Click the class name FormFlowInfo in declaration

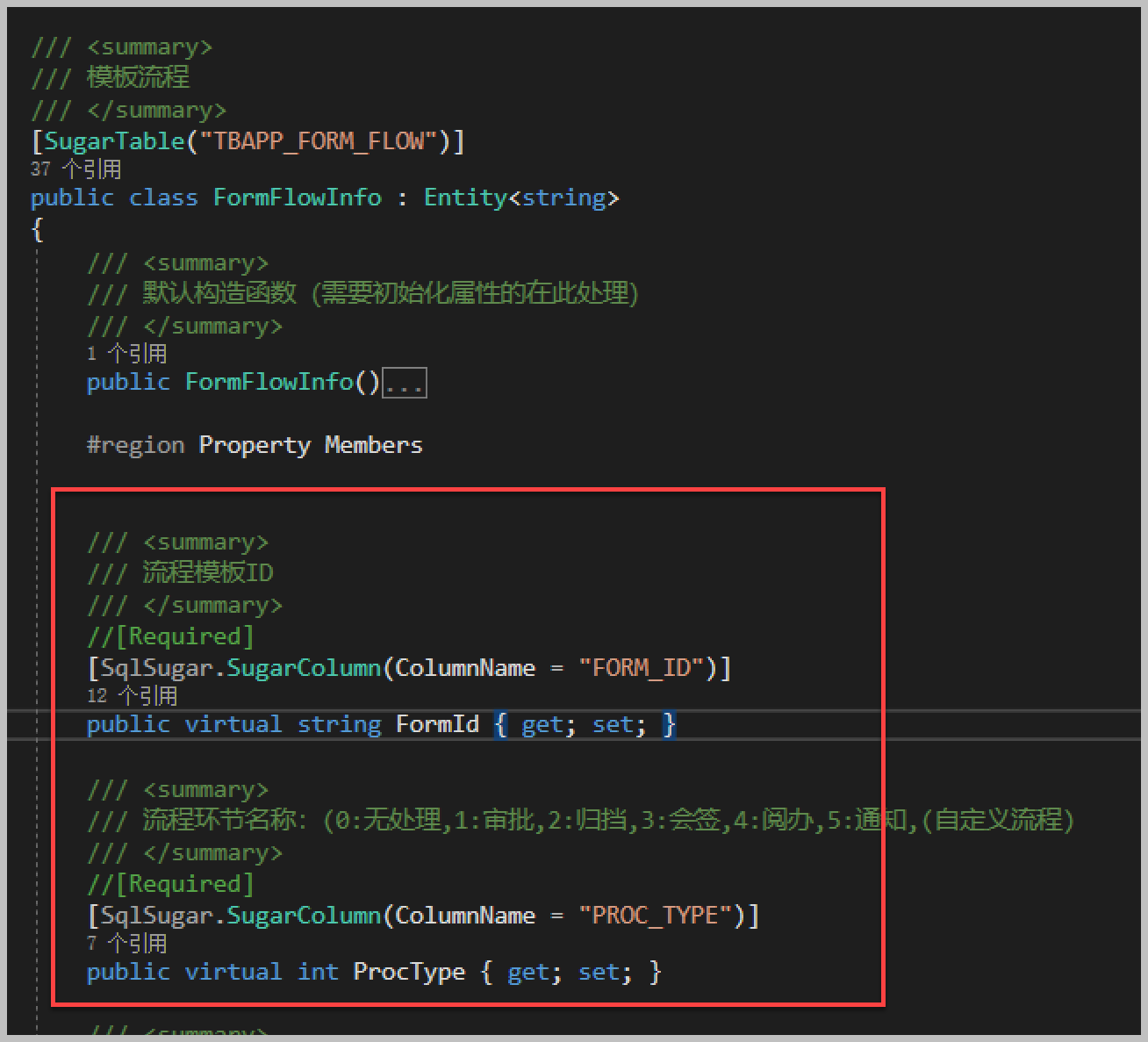298,198
